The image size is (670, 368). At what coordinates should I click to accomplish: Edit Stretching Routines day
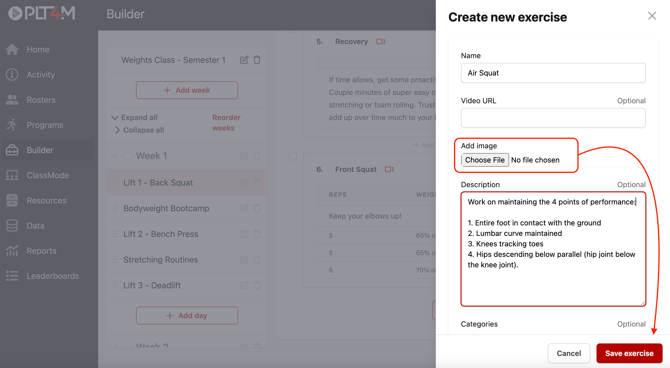pos(244,260)
